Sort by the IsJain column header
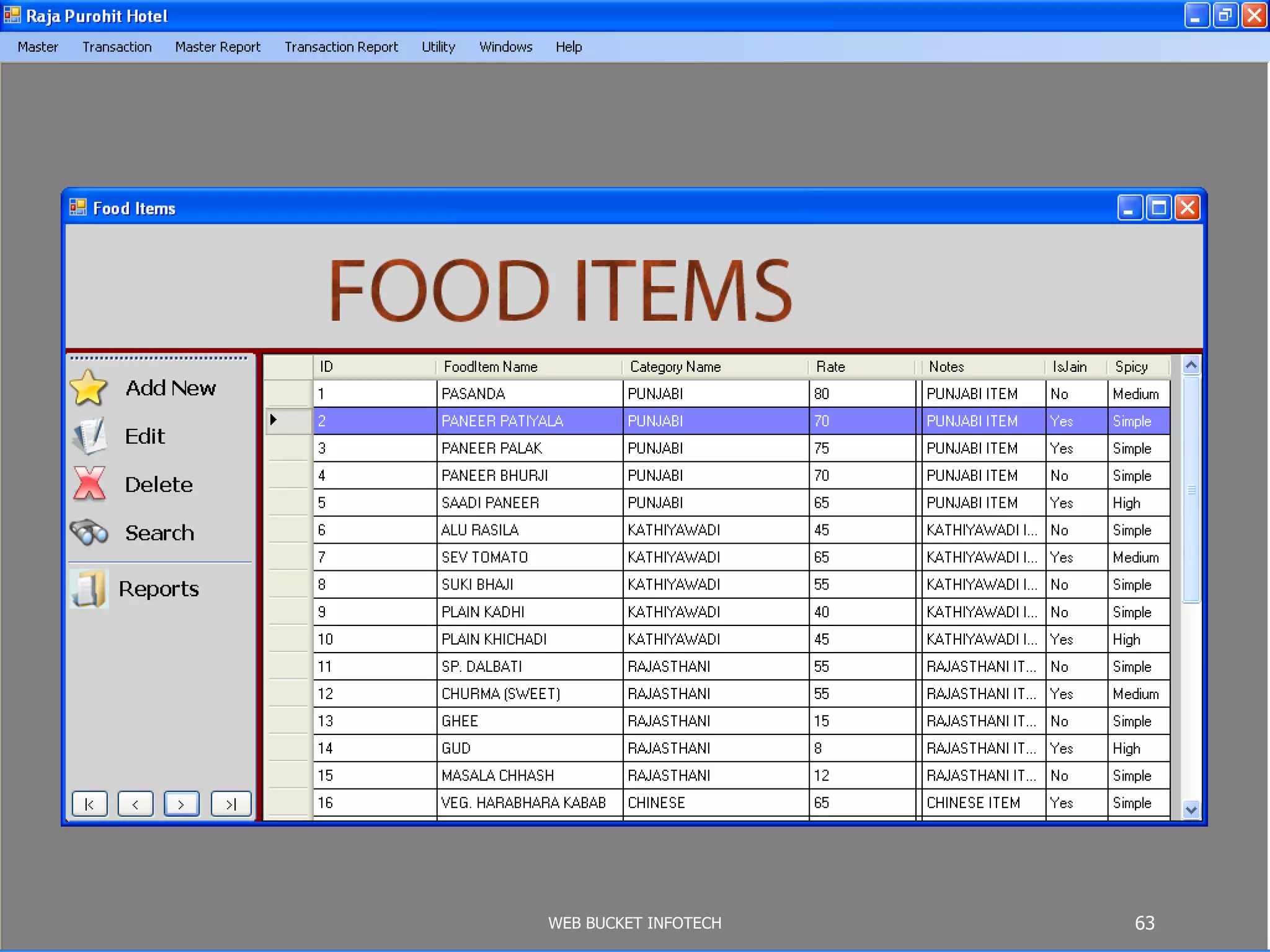This screenshot has width=1270, height=952. 1077,367
